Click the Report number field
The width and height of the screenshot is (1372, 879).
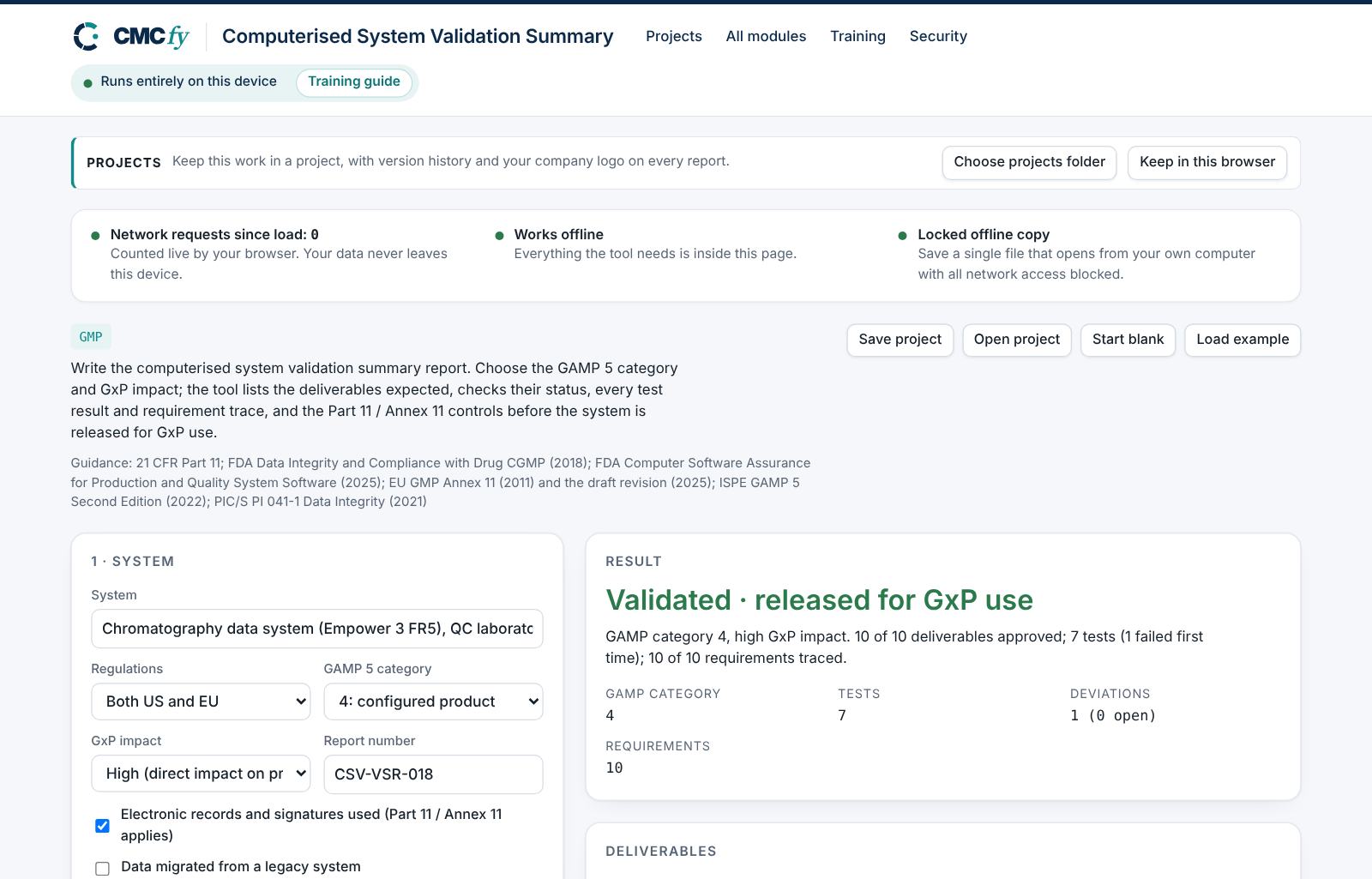(x=433, y=774)
